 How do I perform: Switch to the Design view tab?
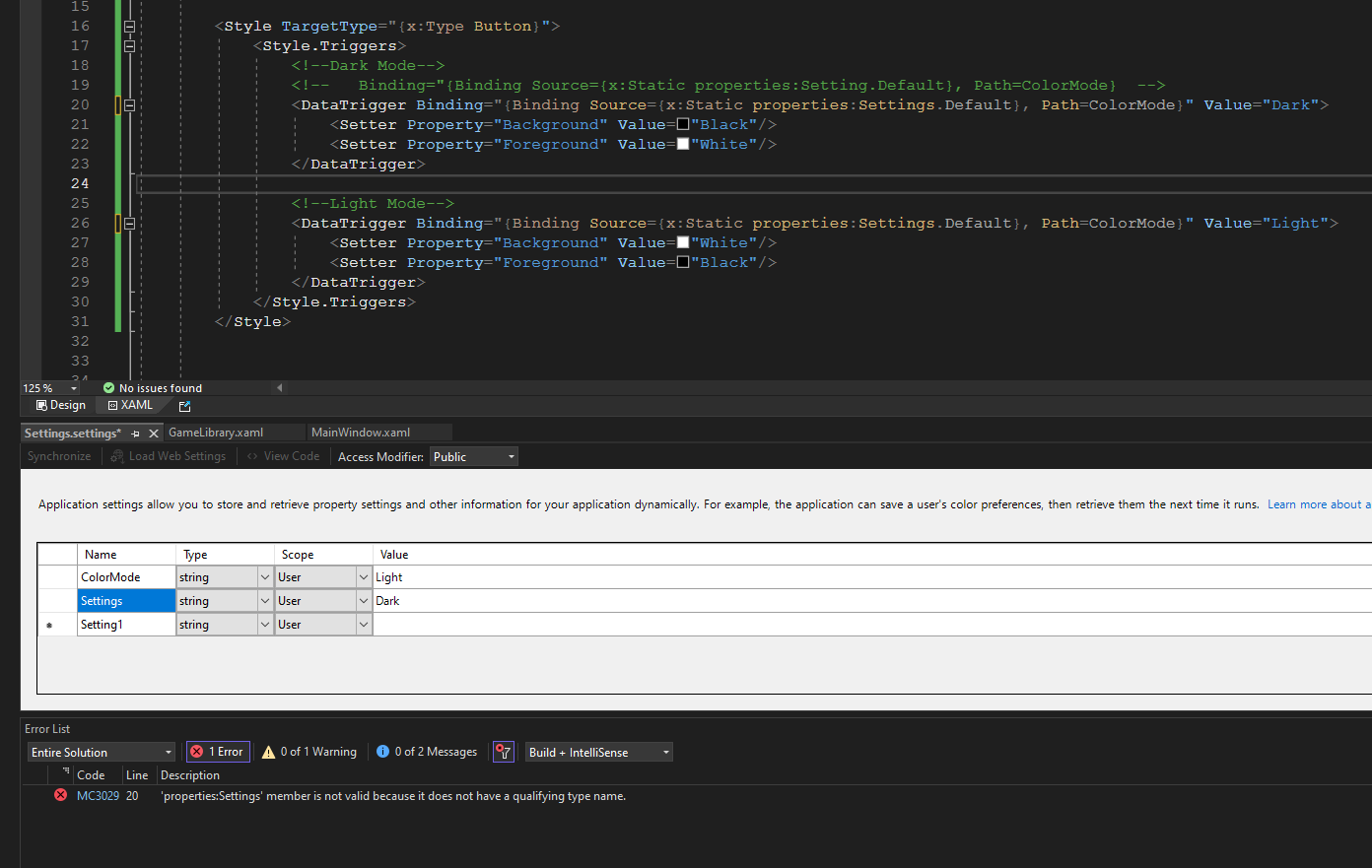[x=61, y=406]
